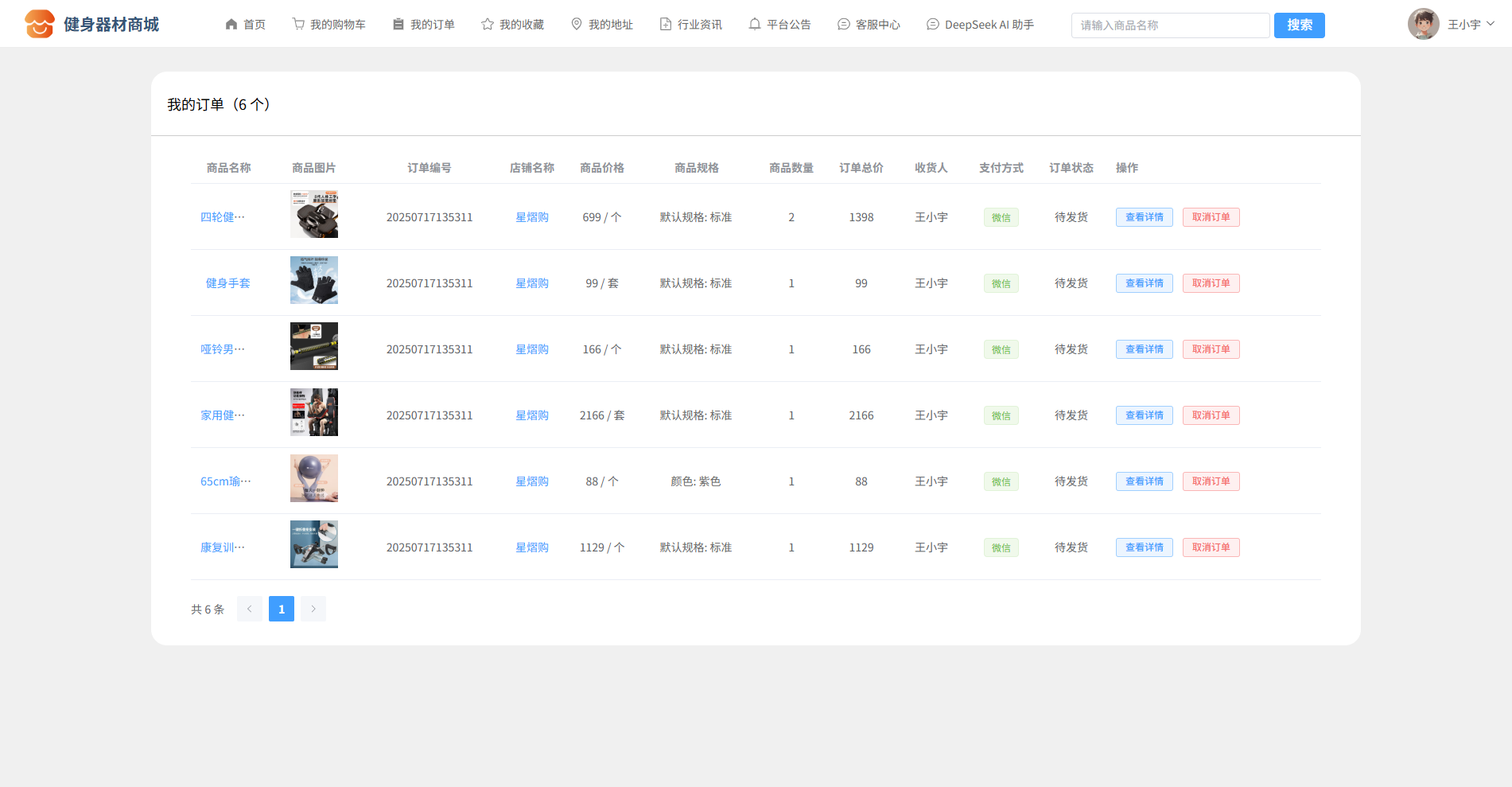Open the dumbbell product thumbnail
The image size is (1512, 787).
point(314,346)
